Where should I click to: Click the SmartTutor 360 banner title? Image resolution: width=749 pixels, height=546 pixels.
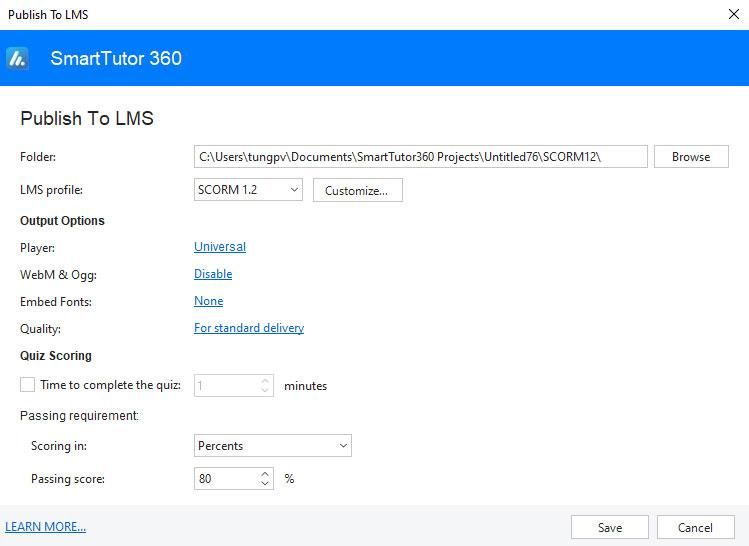pos(116,58)
